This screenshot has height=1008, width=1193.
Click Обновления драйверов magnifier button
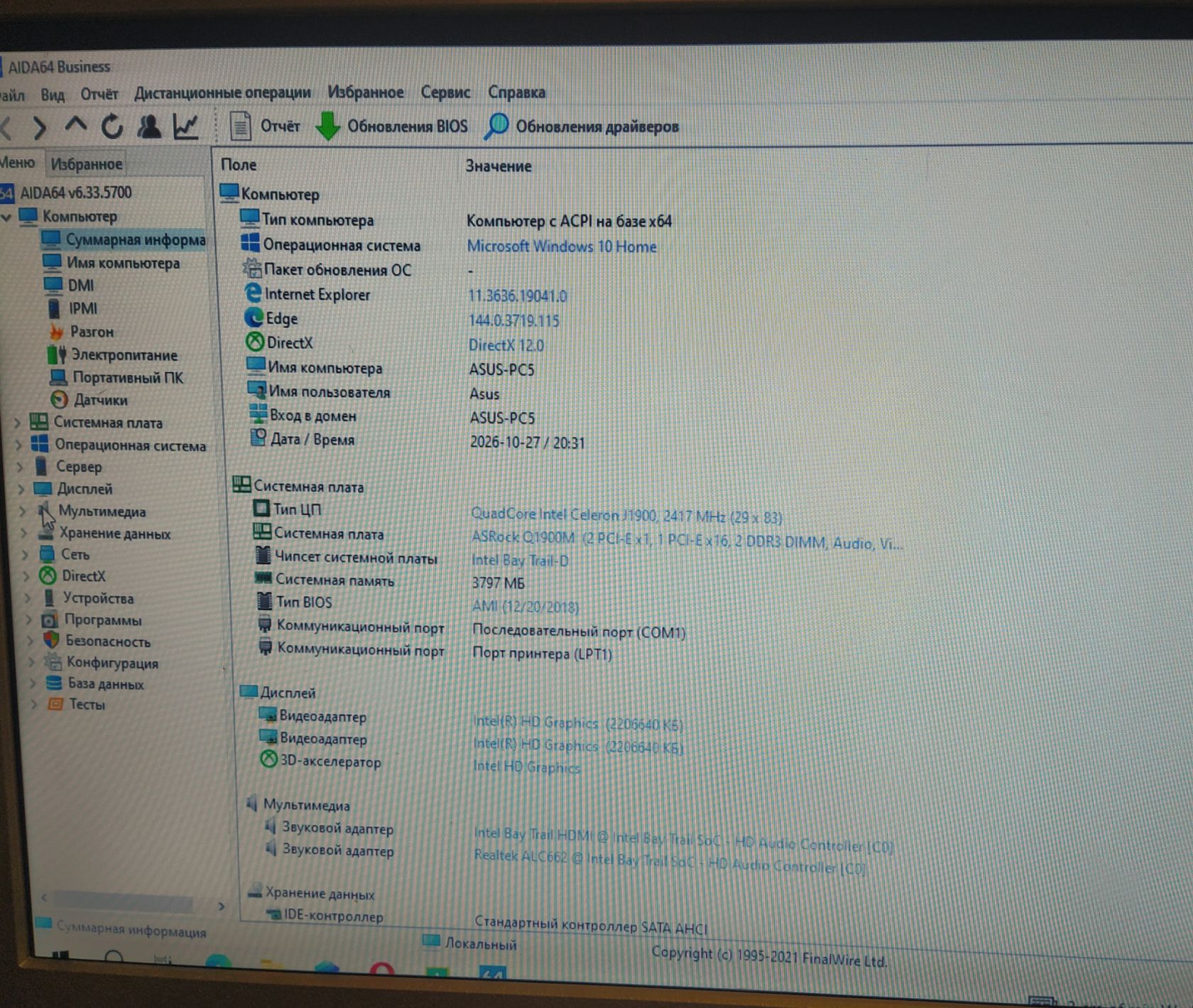coord(582,126)
